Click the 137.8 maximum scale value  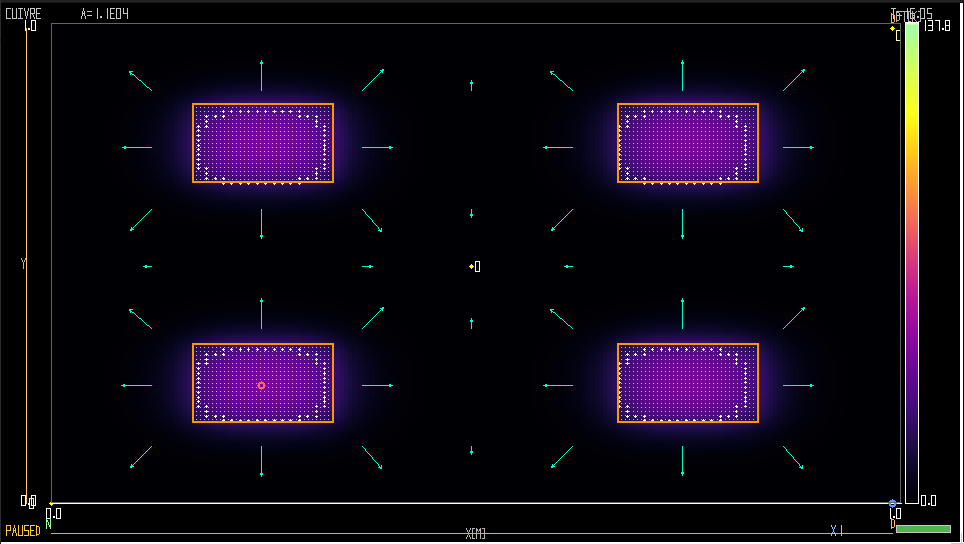tap(937, 26)
